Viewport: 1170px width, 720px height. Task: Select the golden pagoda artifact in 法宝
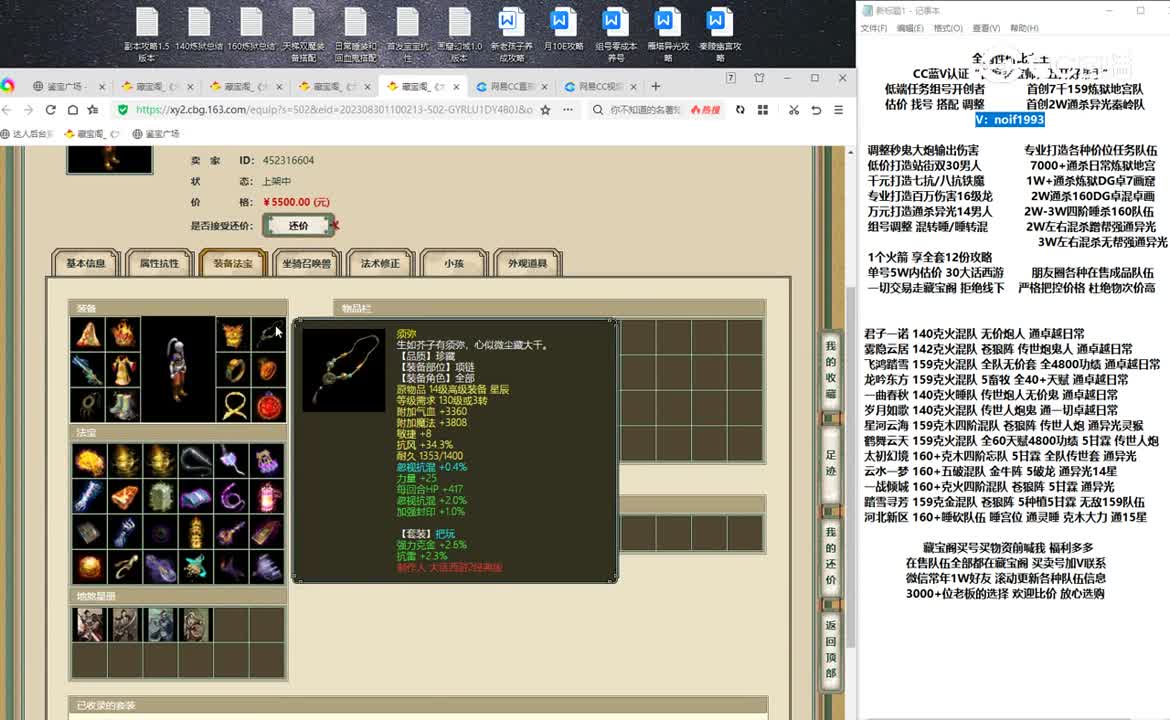pyautogui.click(x=195, y=531)
